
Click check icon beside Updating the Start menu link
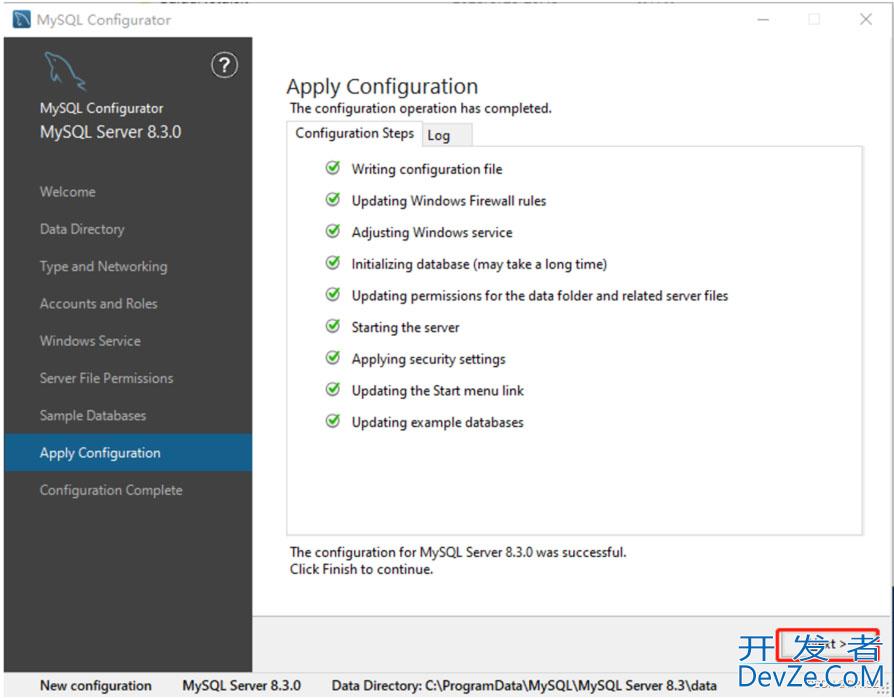(x=332, y=389)
